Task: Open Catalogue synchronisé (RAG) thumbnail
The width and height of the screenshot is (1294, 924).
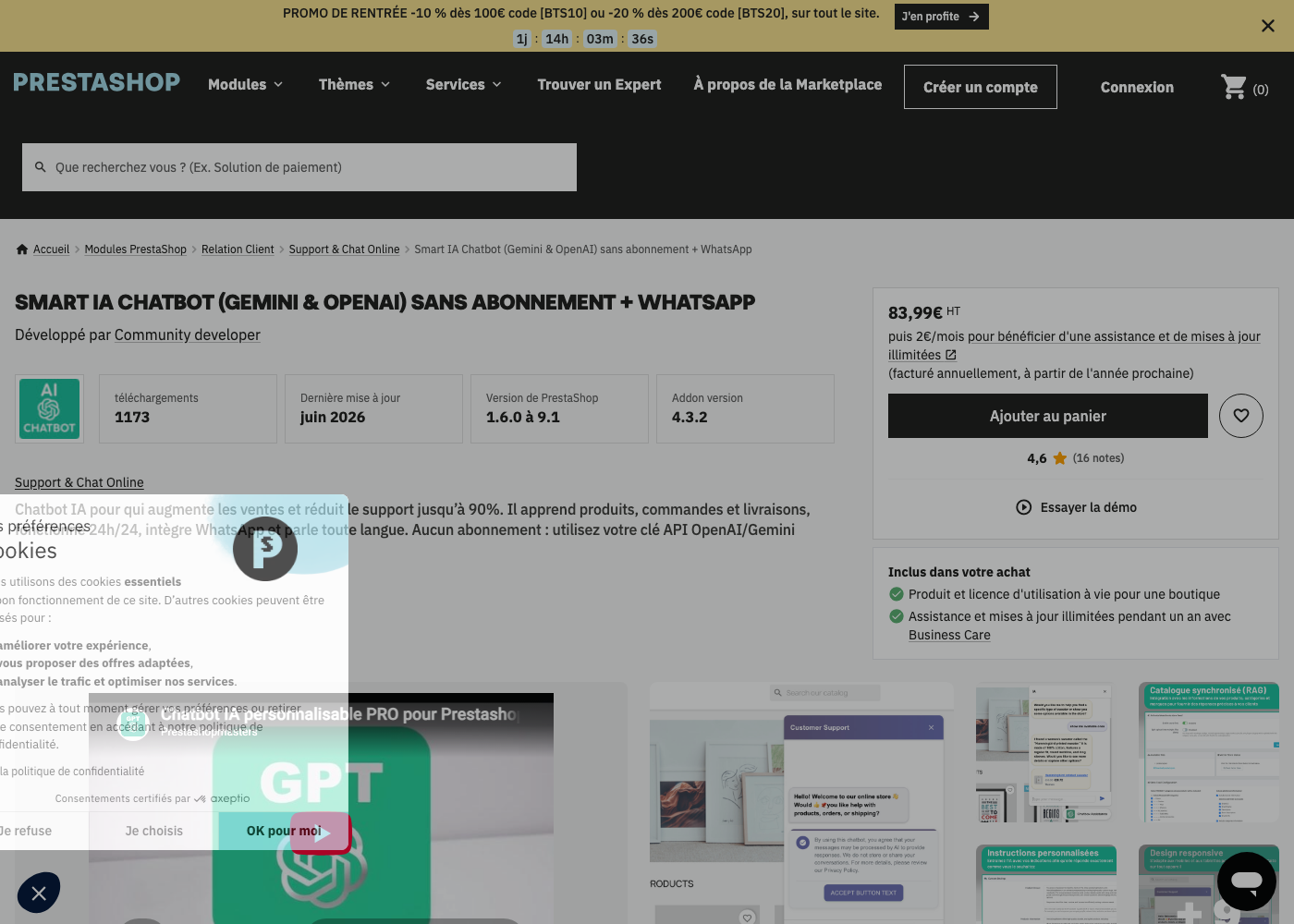Action: pos(1209,753)
